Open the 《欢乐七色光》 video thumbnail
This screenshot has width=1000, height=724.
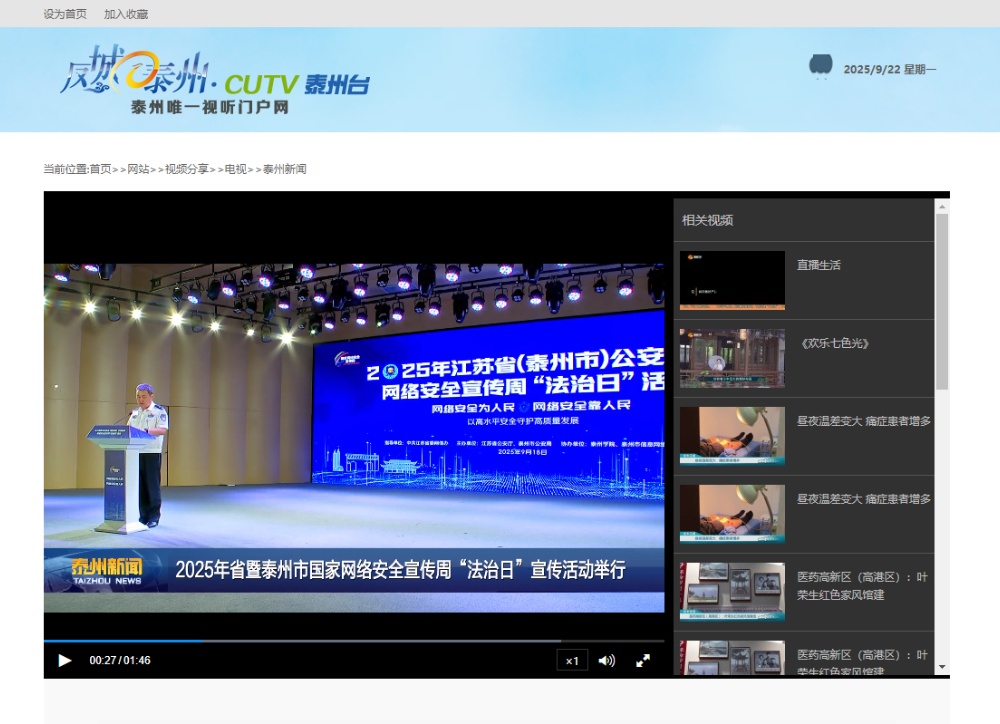click(732, 358)
